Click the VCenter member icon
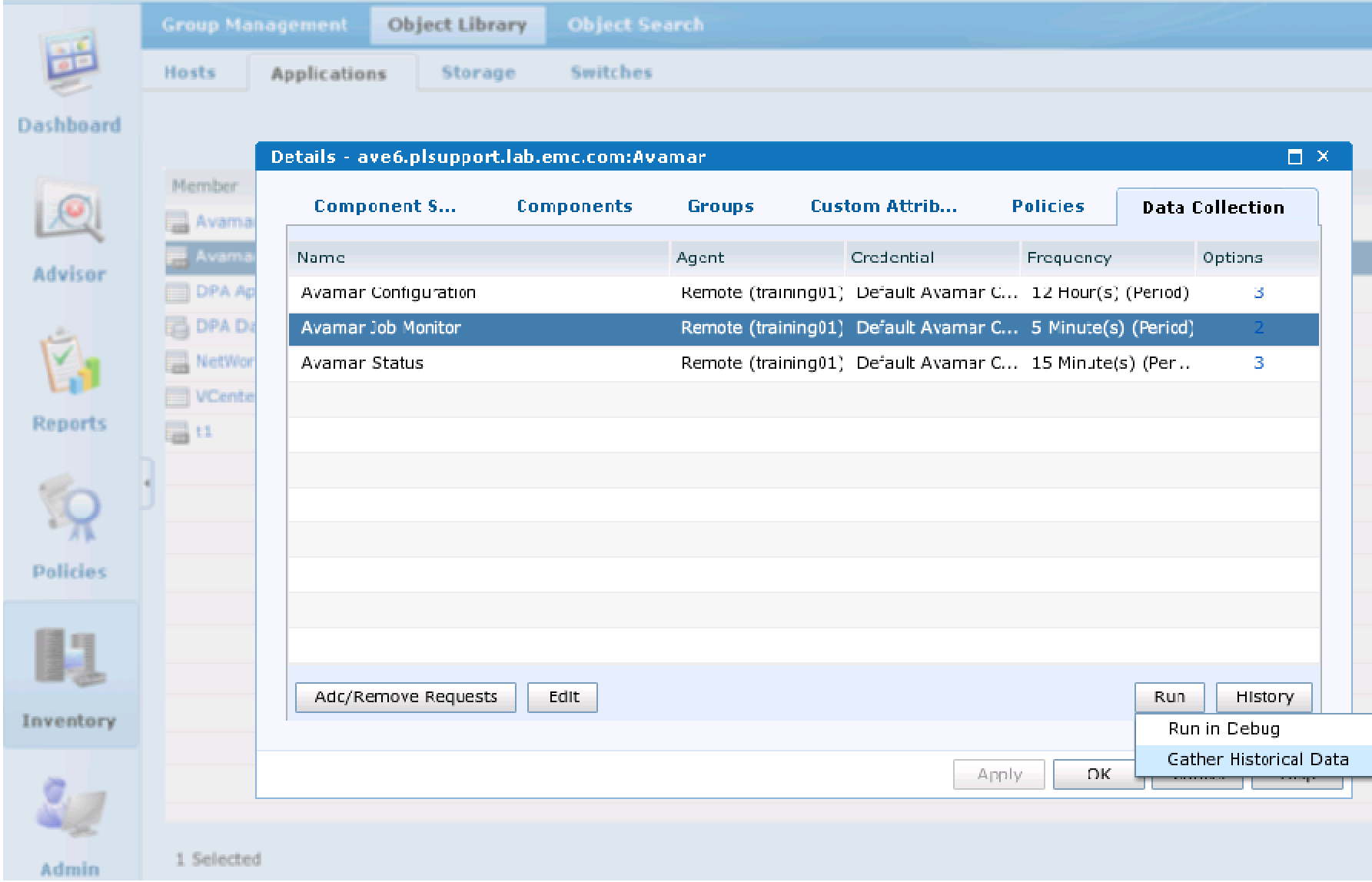The image size is (1372, 882). [177, 396]
